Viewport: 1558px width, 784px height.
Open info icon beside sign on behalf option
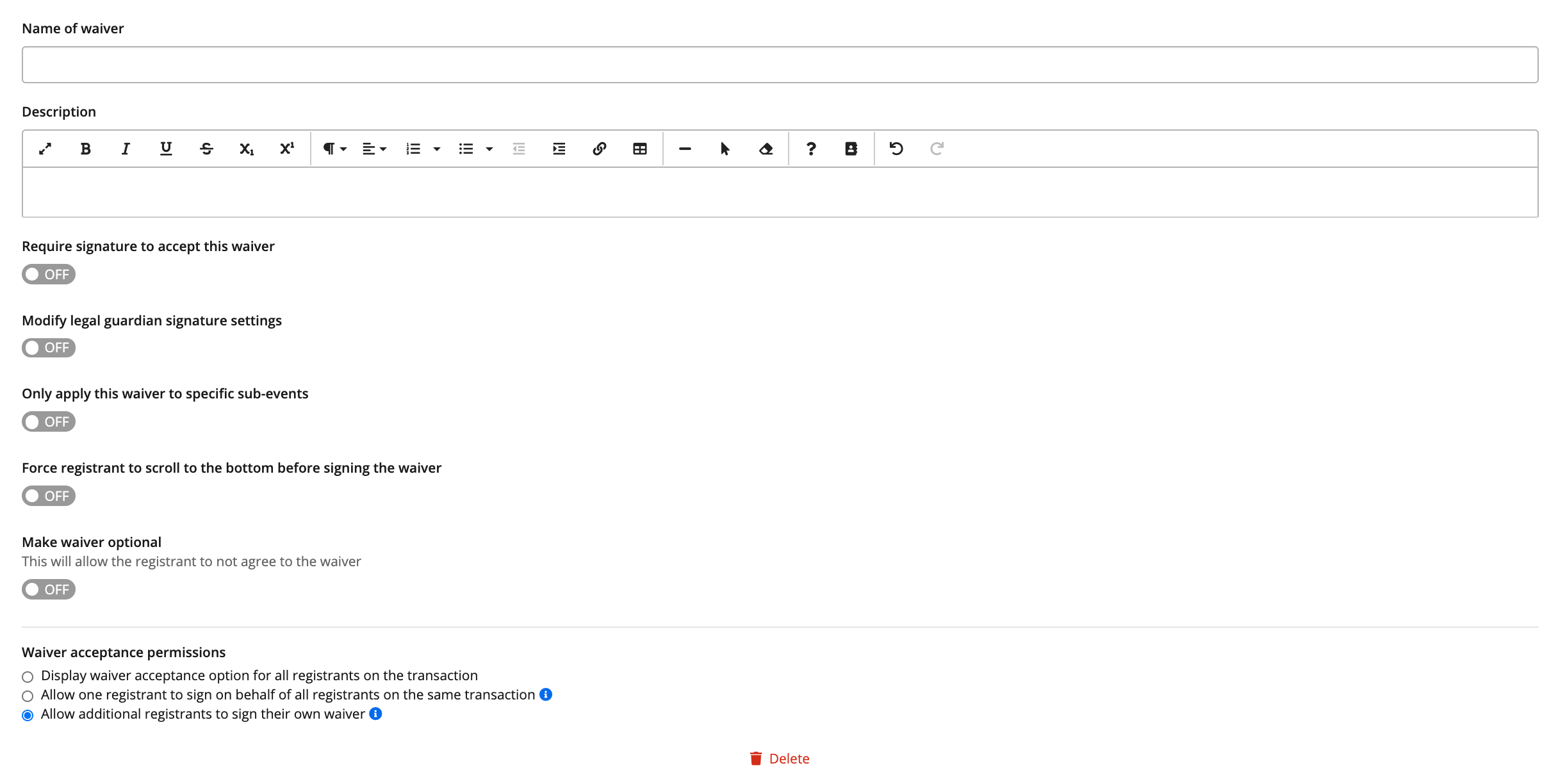tap(546, 694)
